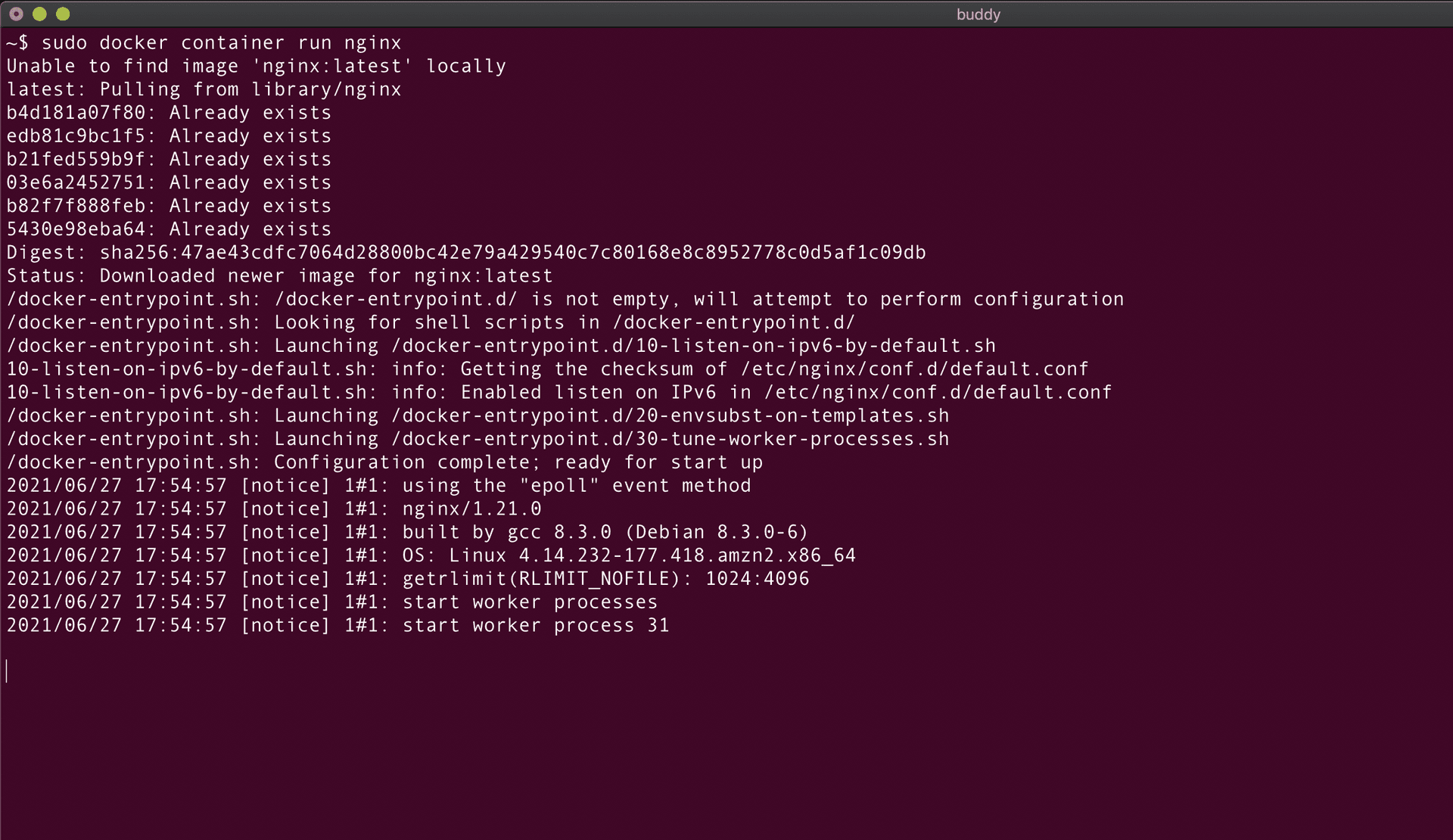The image size is (1453, 840).
Task: Click the 'nginx/1.21.0' version text
Action: [471, 509]
